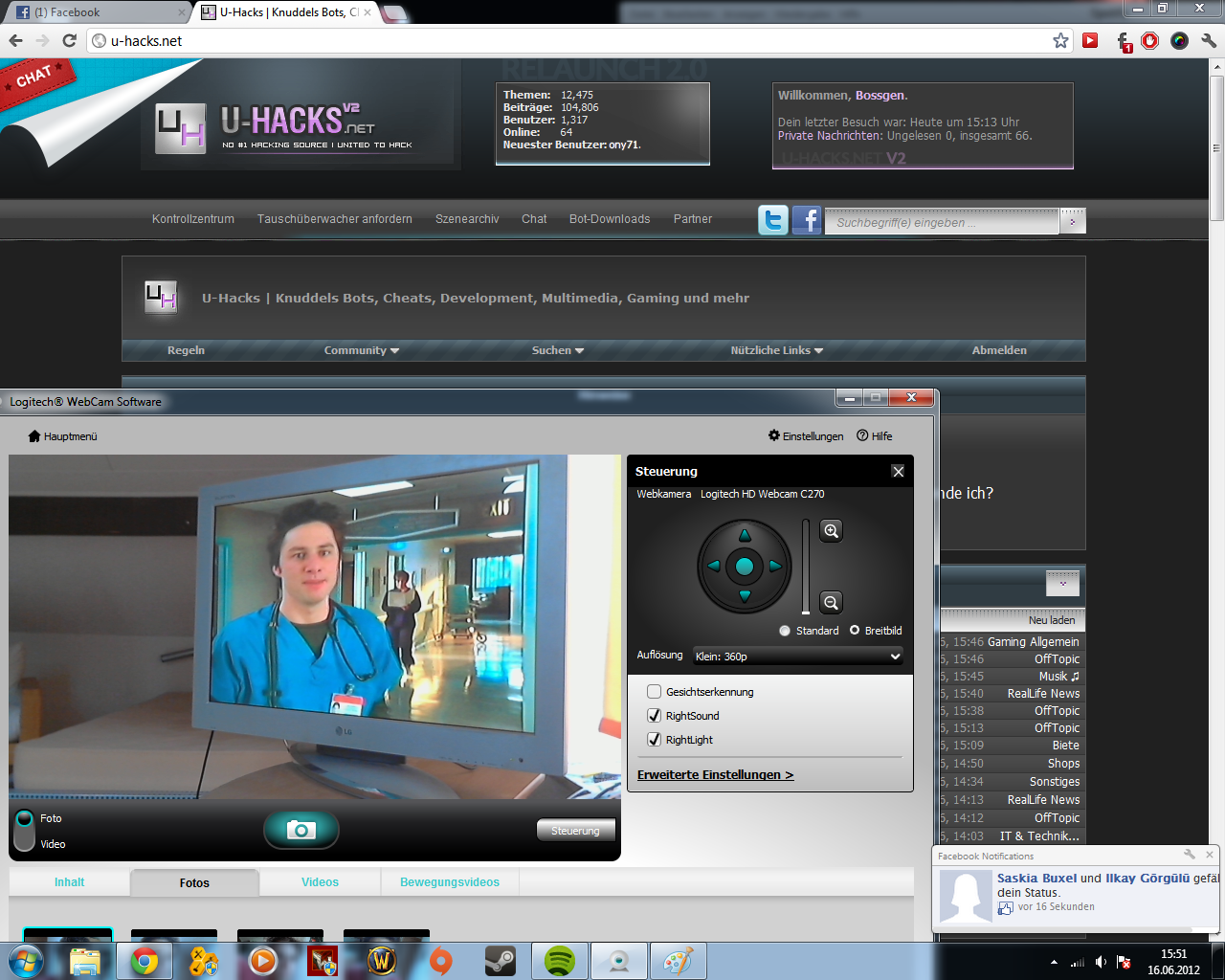
Task: Flip the Foto/Video mode switch
Action: (25, 830)
